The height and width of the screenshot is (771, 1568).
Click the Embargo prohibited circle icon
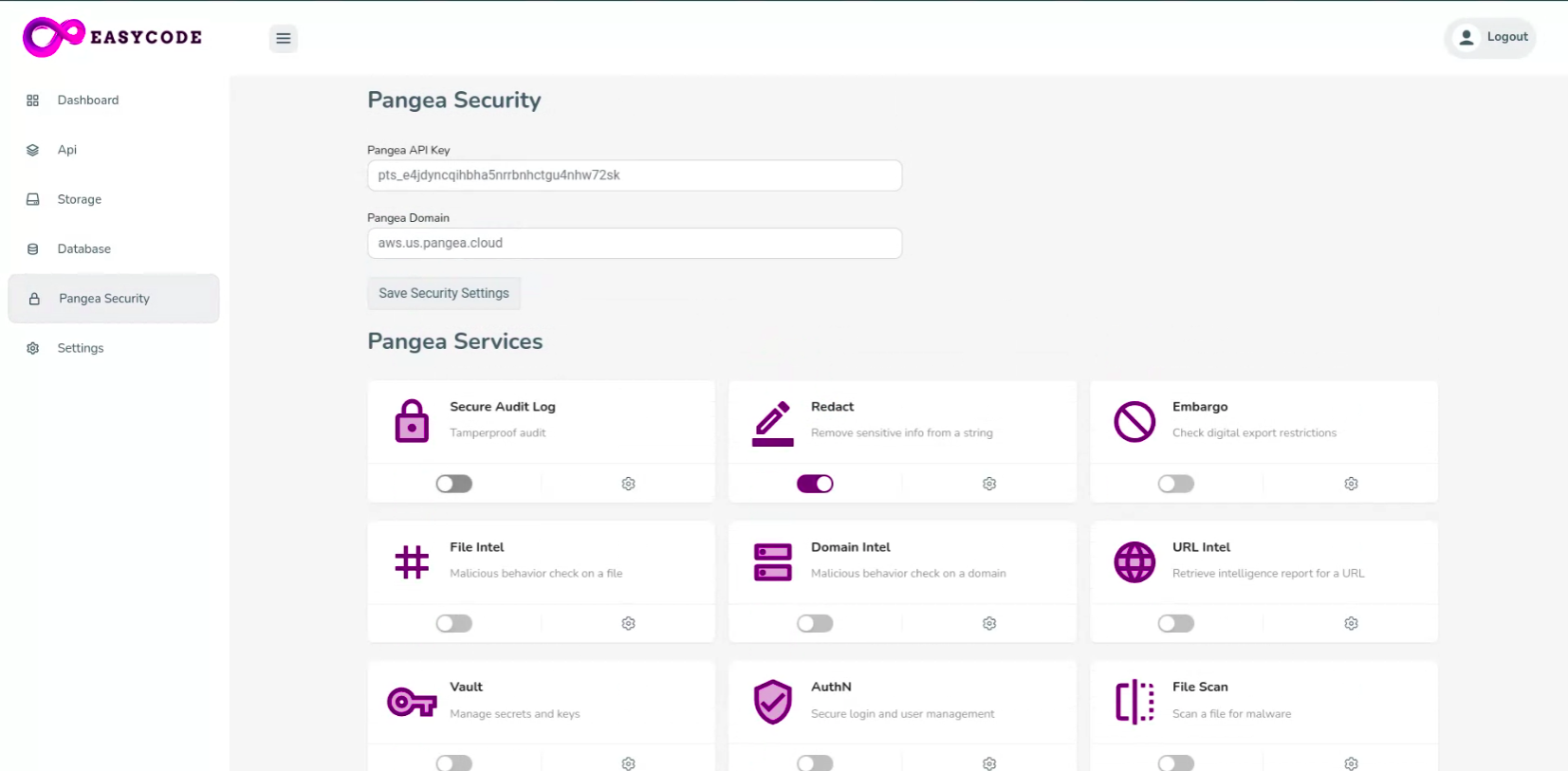point(1134,422)
